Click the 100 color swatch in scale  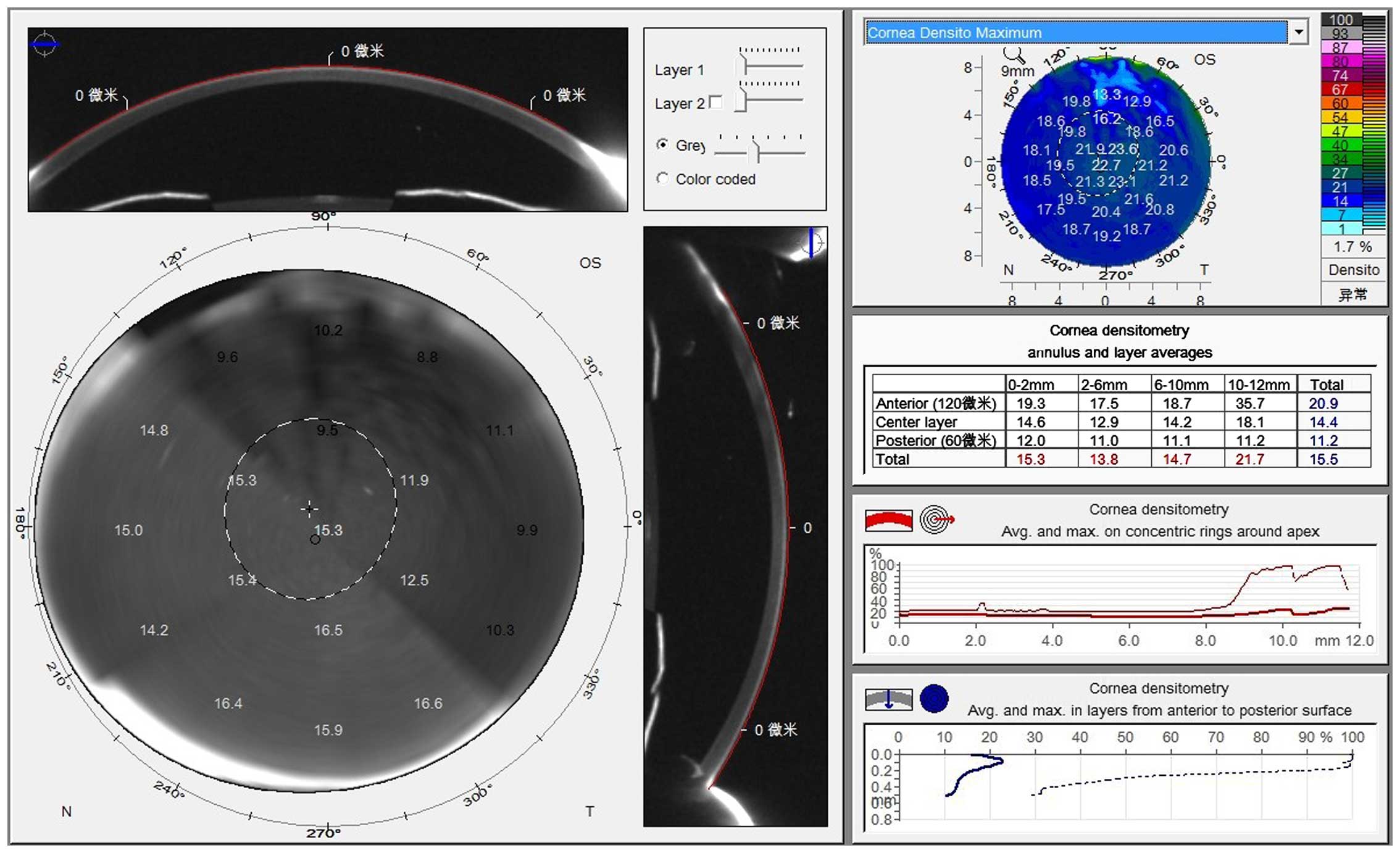tap(1340, 20)
